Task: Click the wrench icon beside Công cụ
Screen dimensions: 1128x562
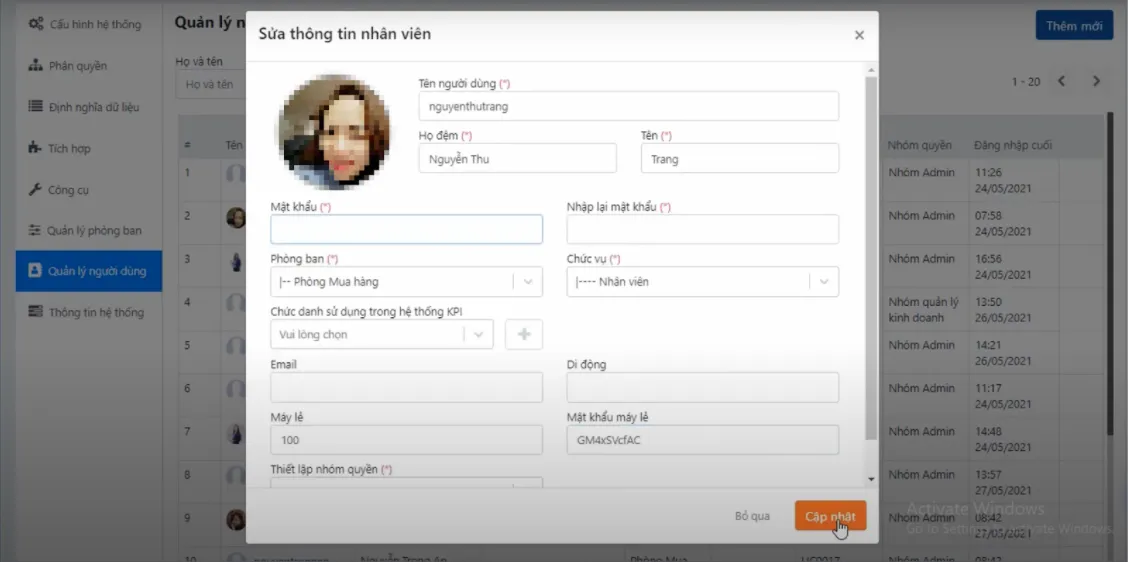Action: click(x=35, y=190)
